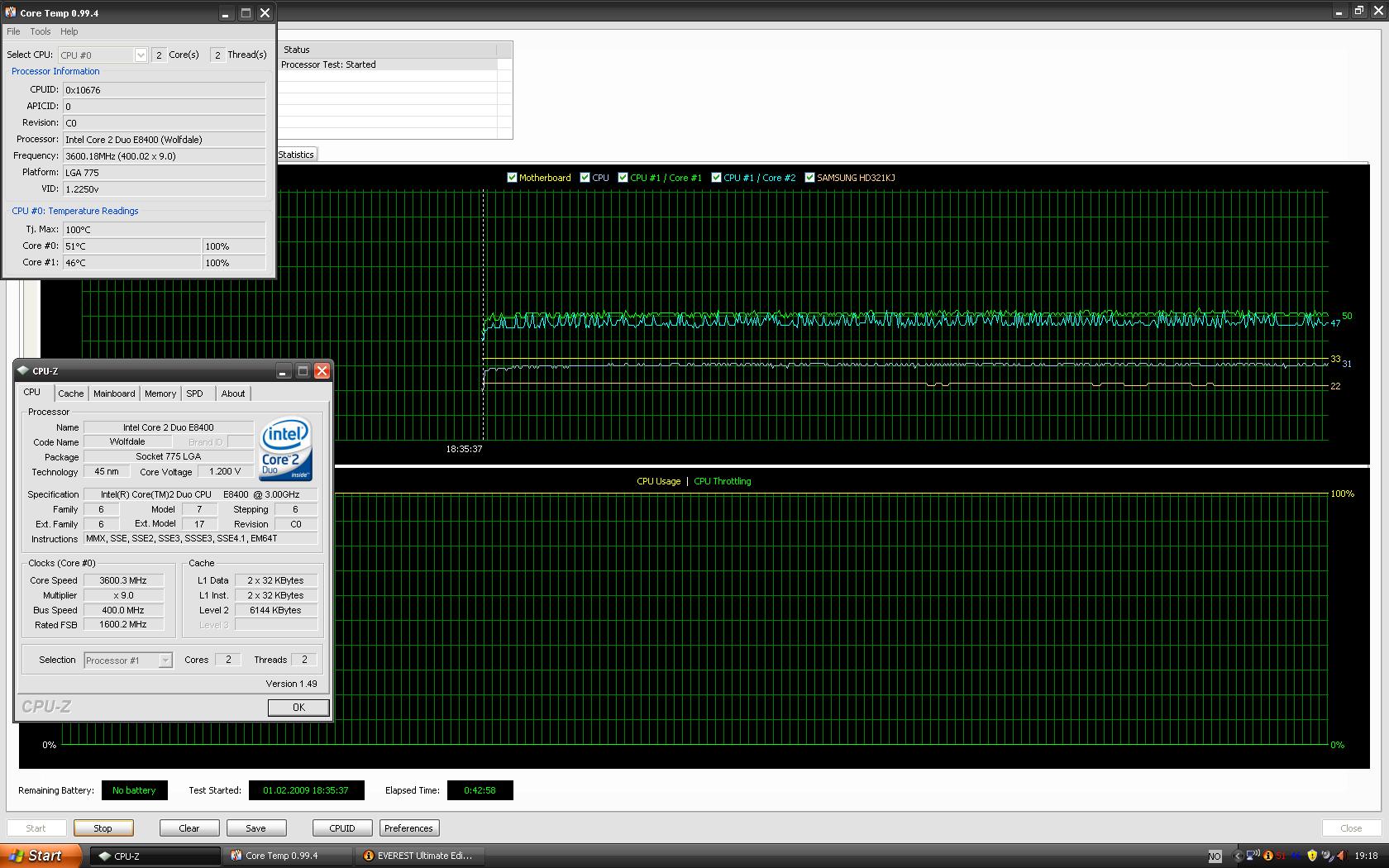
Task: Open Processor #1 selection dropdown in CPU-Z
Action: 128,661
